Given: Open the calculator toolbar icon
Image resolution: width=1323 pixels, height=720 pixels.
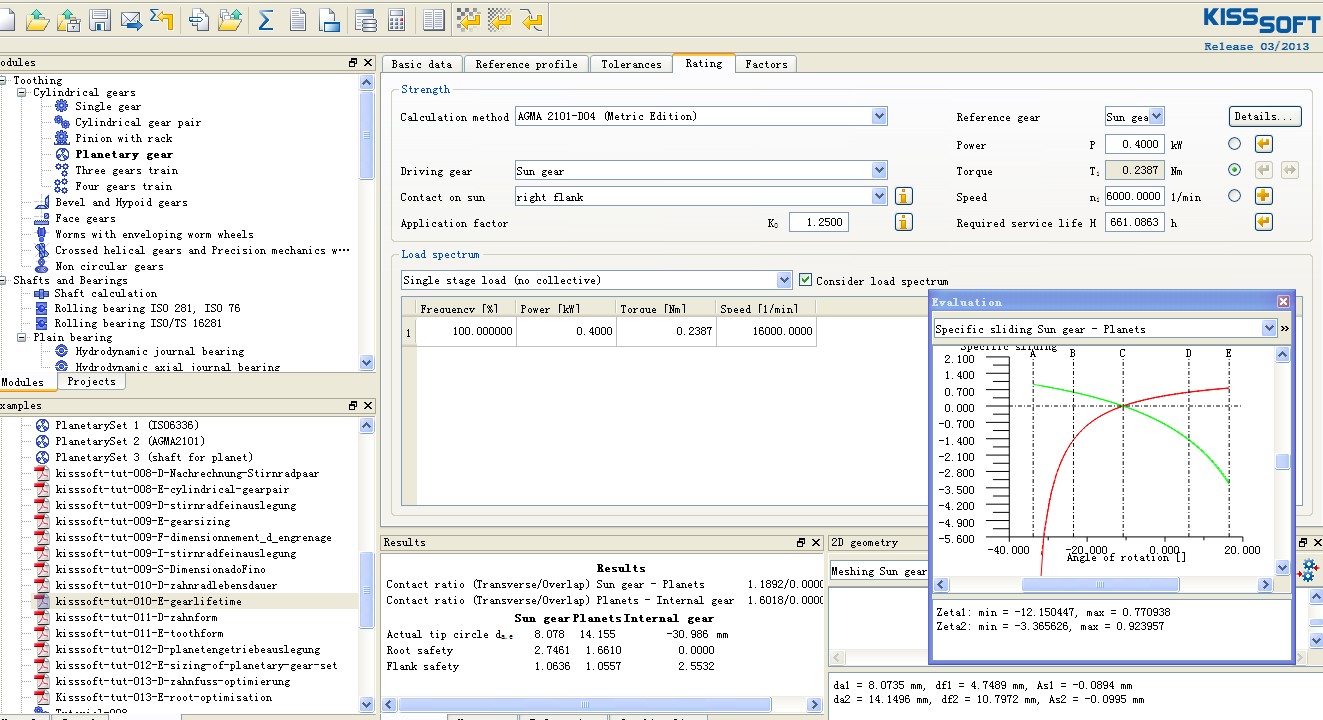Looking at the screenshot, I should click(396, 19).
